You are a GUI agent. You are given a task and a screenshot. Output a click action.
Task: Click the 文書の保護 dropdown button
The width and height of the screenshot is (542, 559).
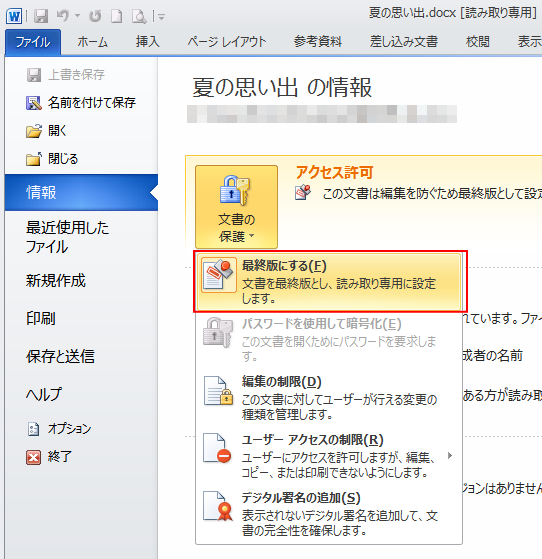coord(236,207)
